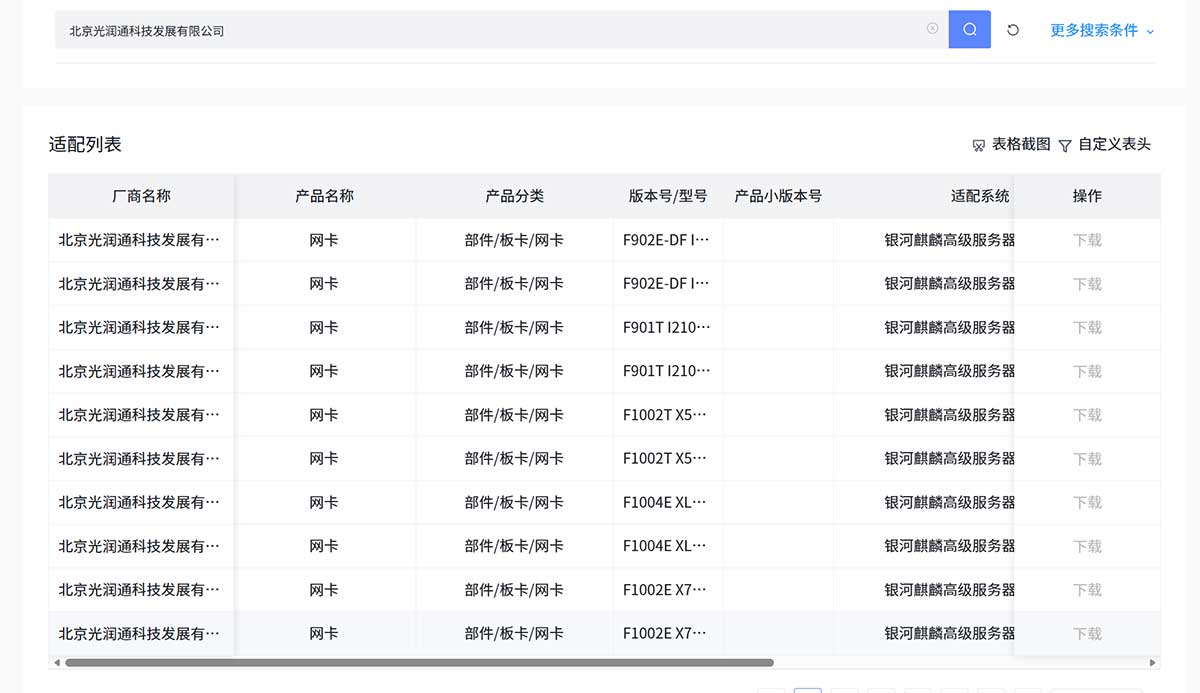The height and width of the screenshot is (693, 1200).
Task: Click the highlighted row's 部件/板卡/网卡 cell
Action: [514, 633]
